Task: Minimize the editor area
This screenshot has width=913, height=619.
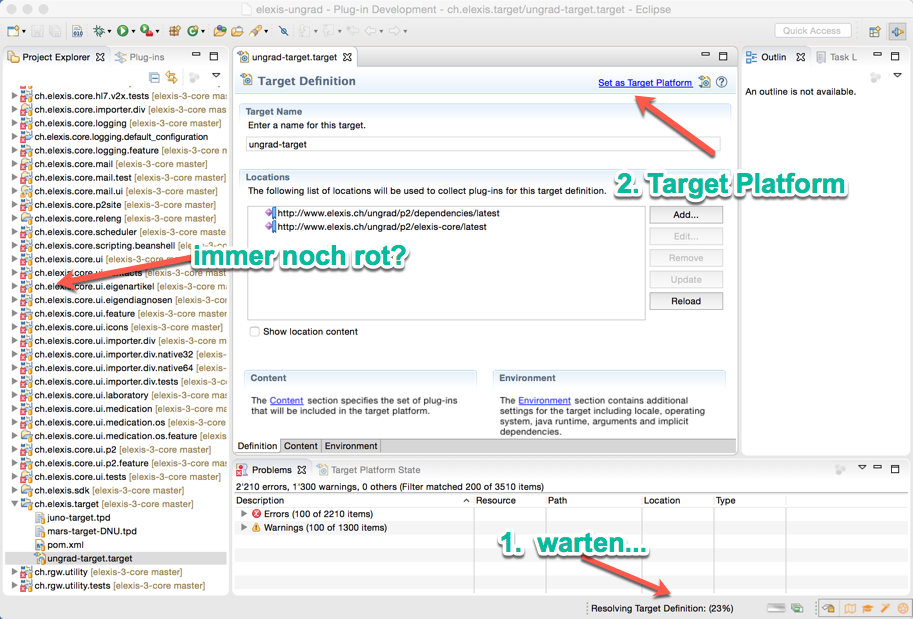Action: [706, 56]
